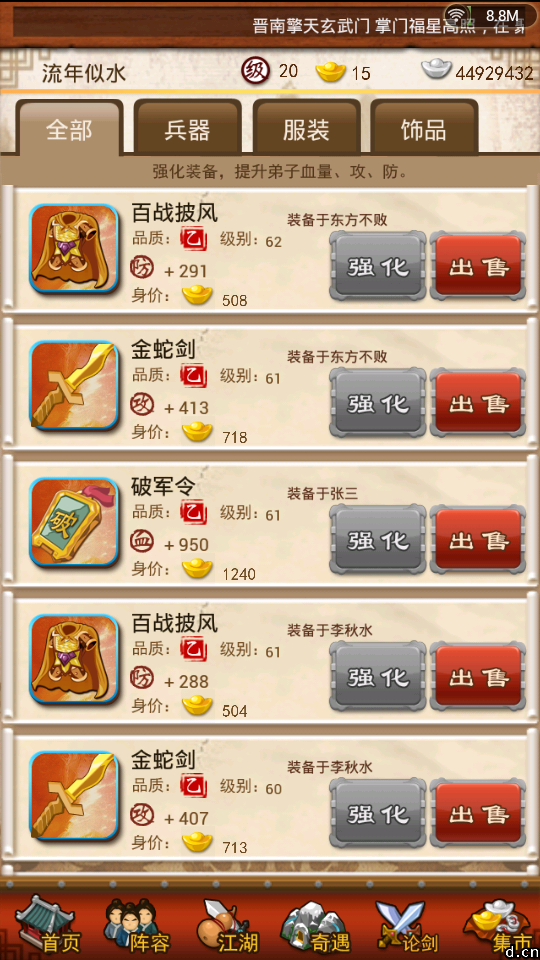Tap the silver ingot currency icon
540x960 pixels.
[x=436, y=69]
